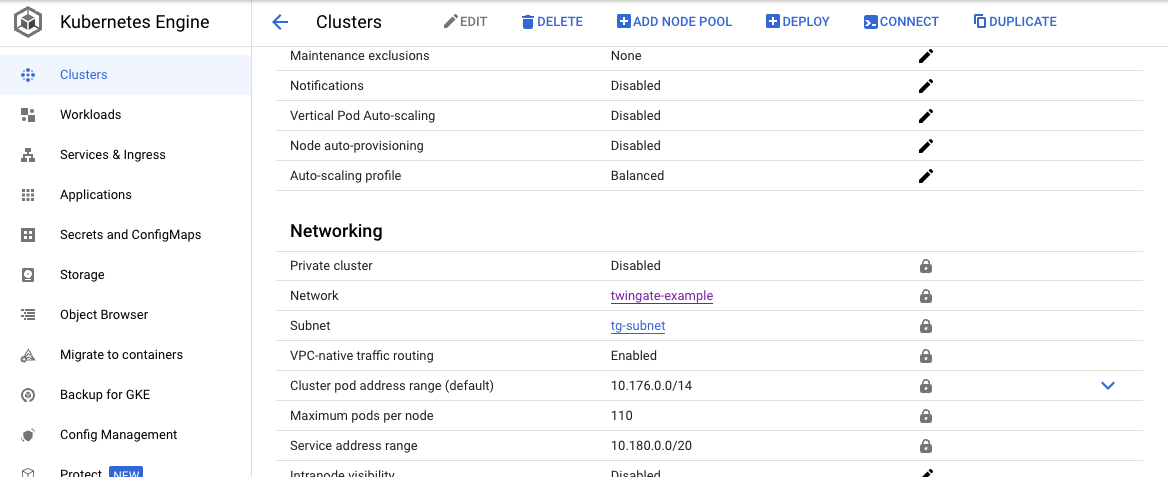Click the Private cluster label
The height and width of the screenshot is (477, 1168).
click(x=331, y=265)
